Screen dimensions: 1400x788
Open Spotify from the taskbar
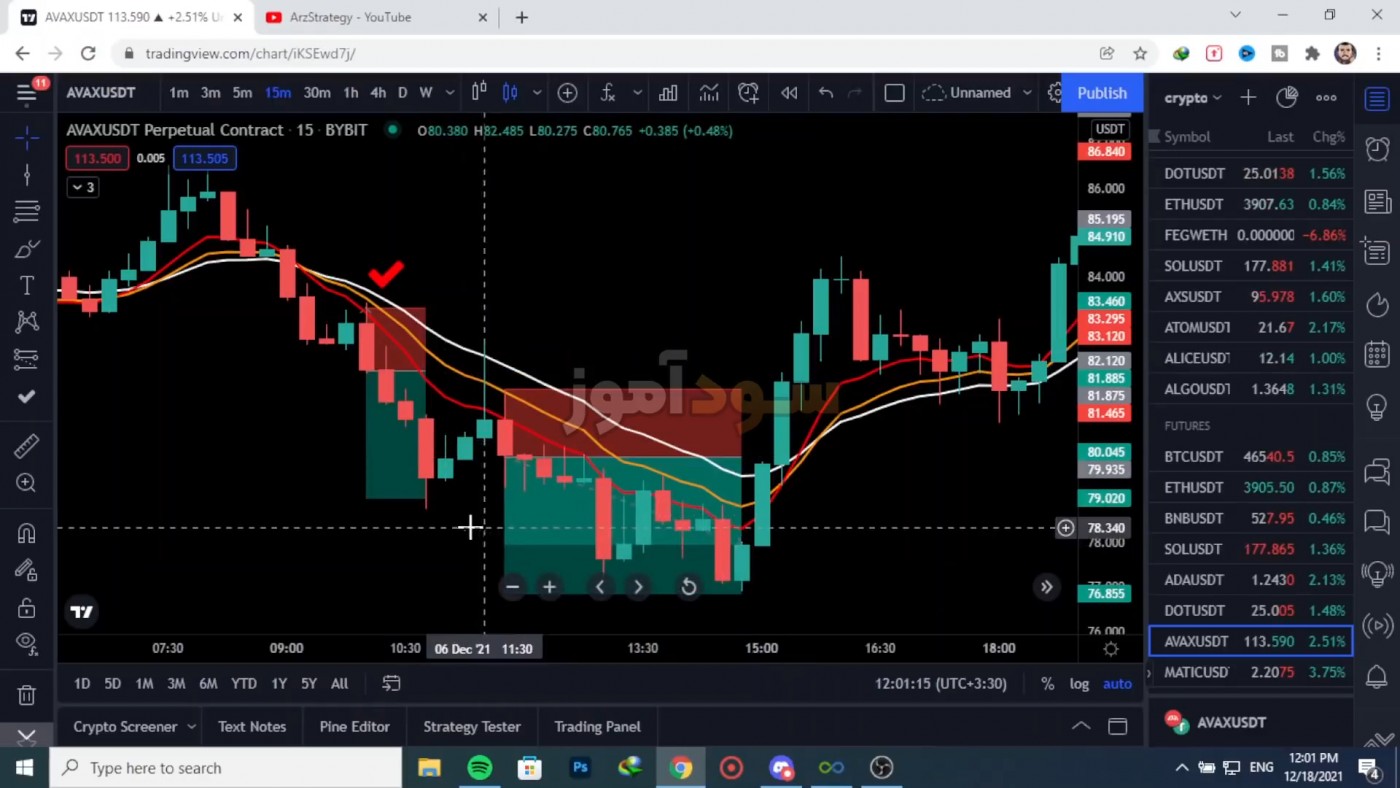point(480,768)
